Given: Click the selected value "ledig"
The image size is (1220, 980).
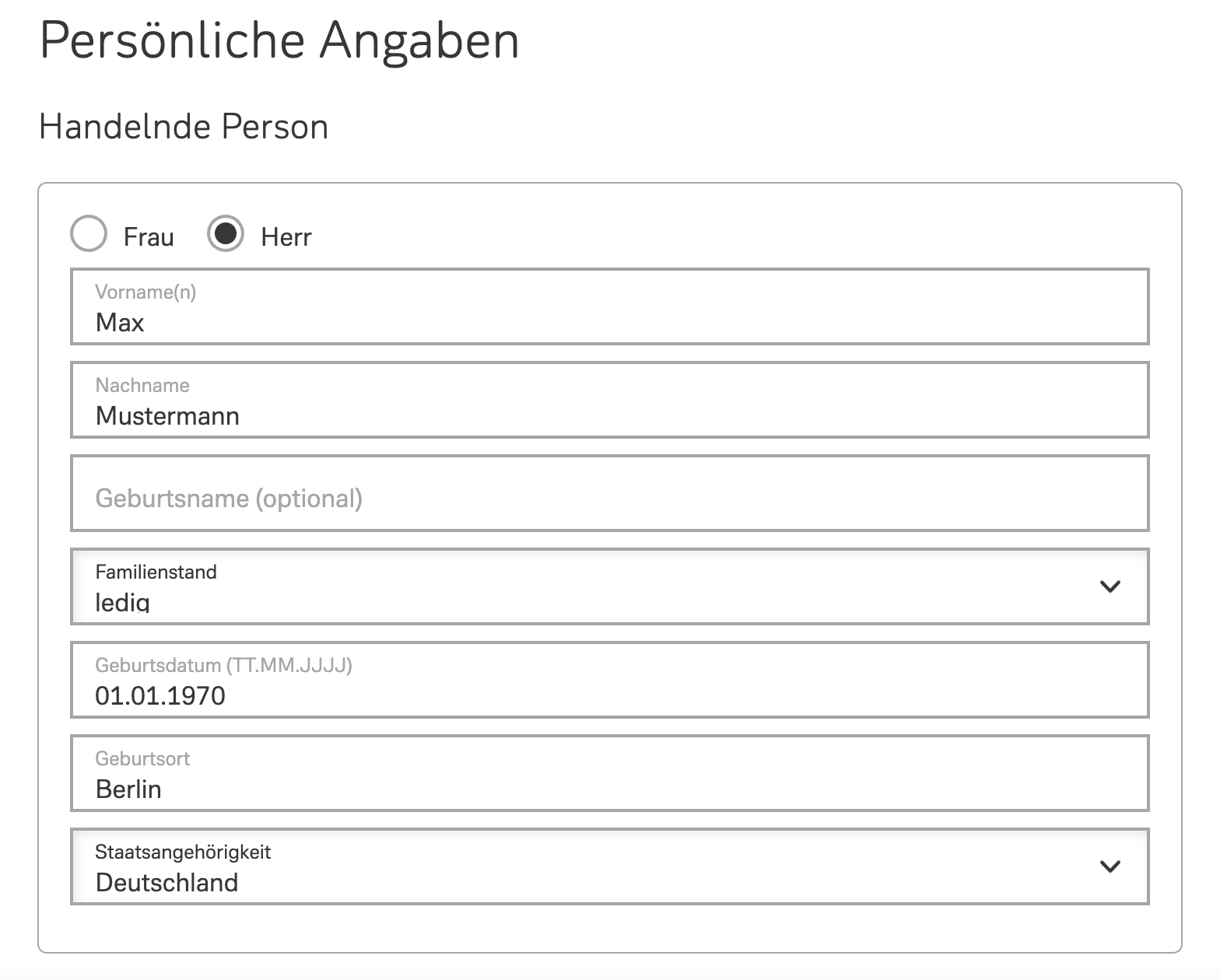Looking at the screenshot, I should (122, 602).
